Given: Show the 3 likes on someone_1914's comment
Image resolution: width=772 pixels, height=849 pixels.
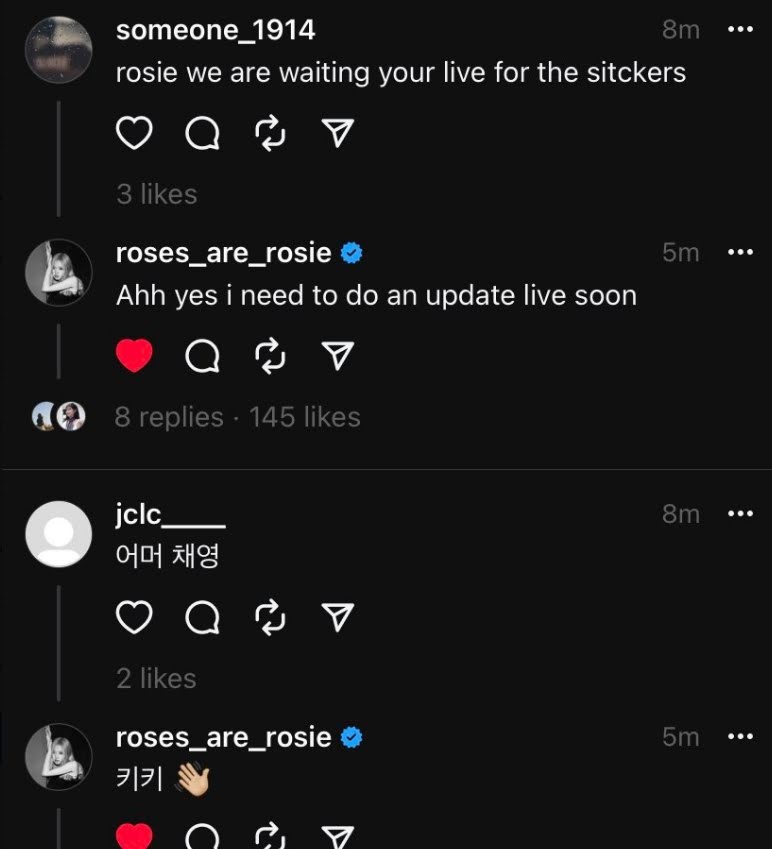Looking at the screenshot, I should 157,194.
